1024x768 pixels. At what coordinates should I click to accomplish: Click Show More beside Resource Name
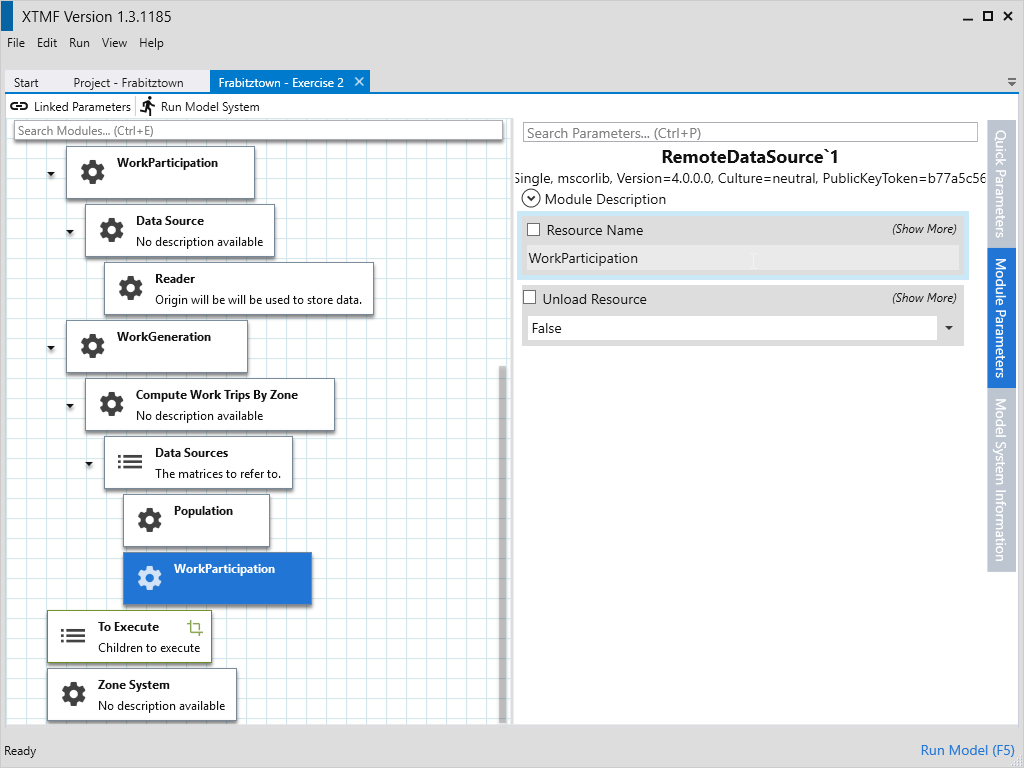[x=923, y=229]
